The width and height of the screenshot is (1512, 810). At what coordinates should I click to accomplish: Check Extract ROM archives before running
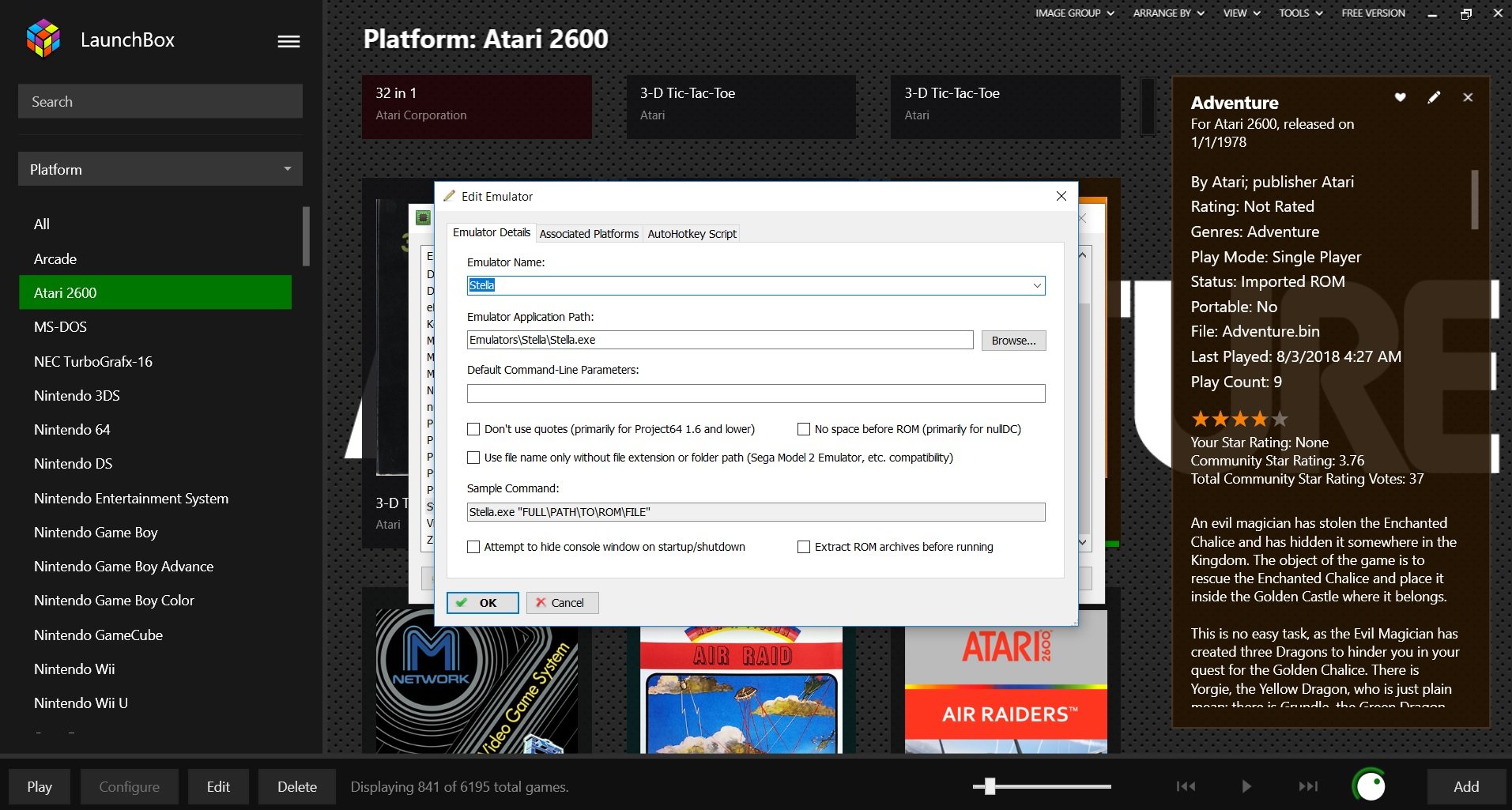(804, 547)
